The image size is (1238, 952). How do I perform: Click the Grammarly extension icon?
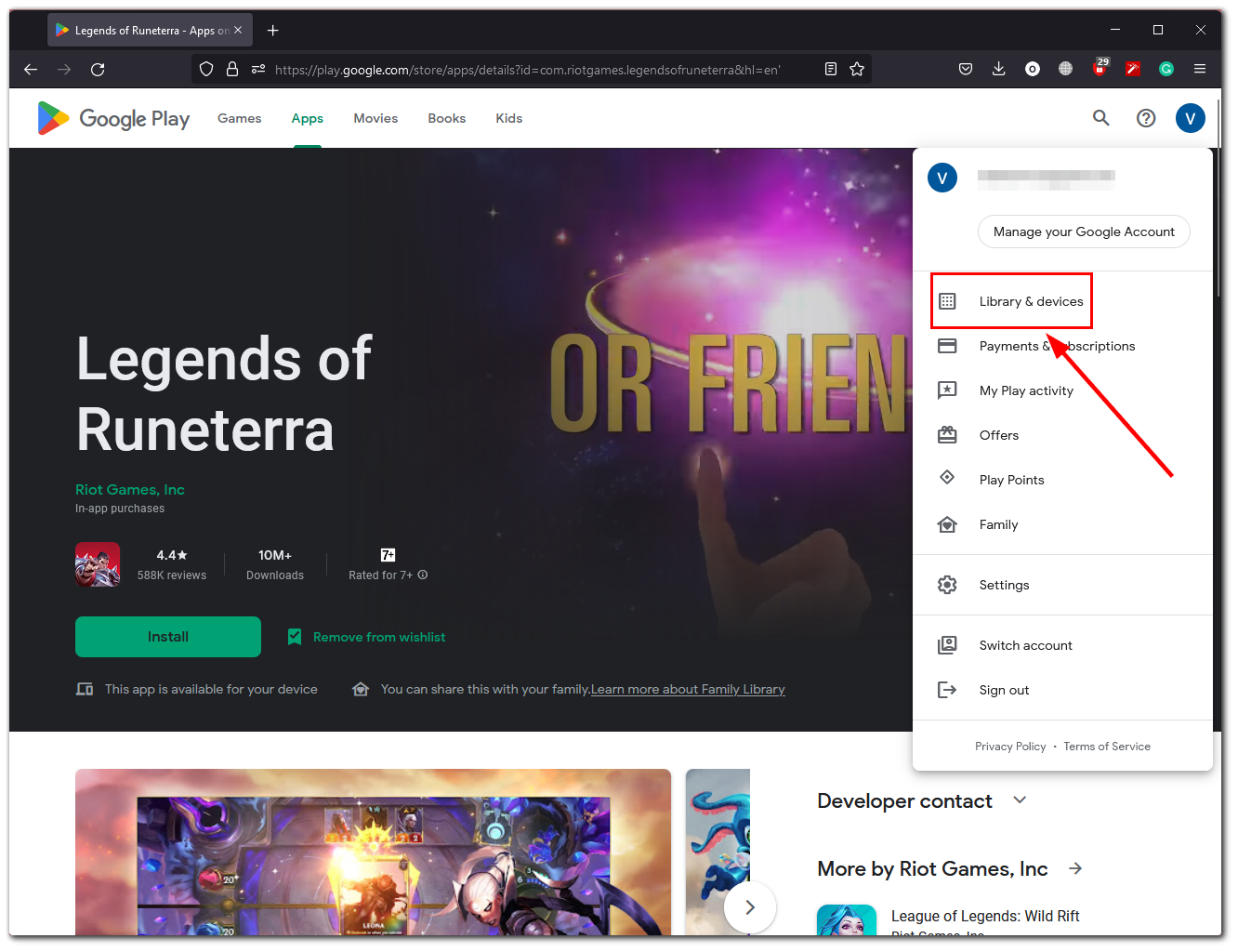click(1166, 69)
